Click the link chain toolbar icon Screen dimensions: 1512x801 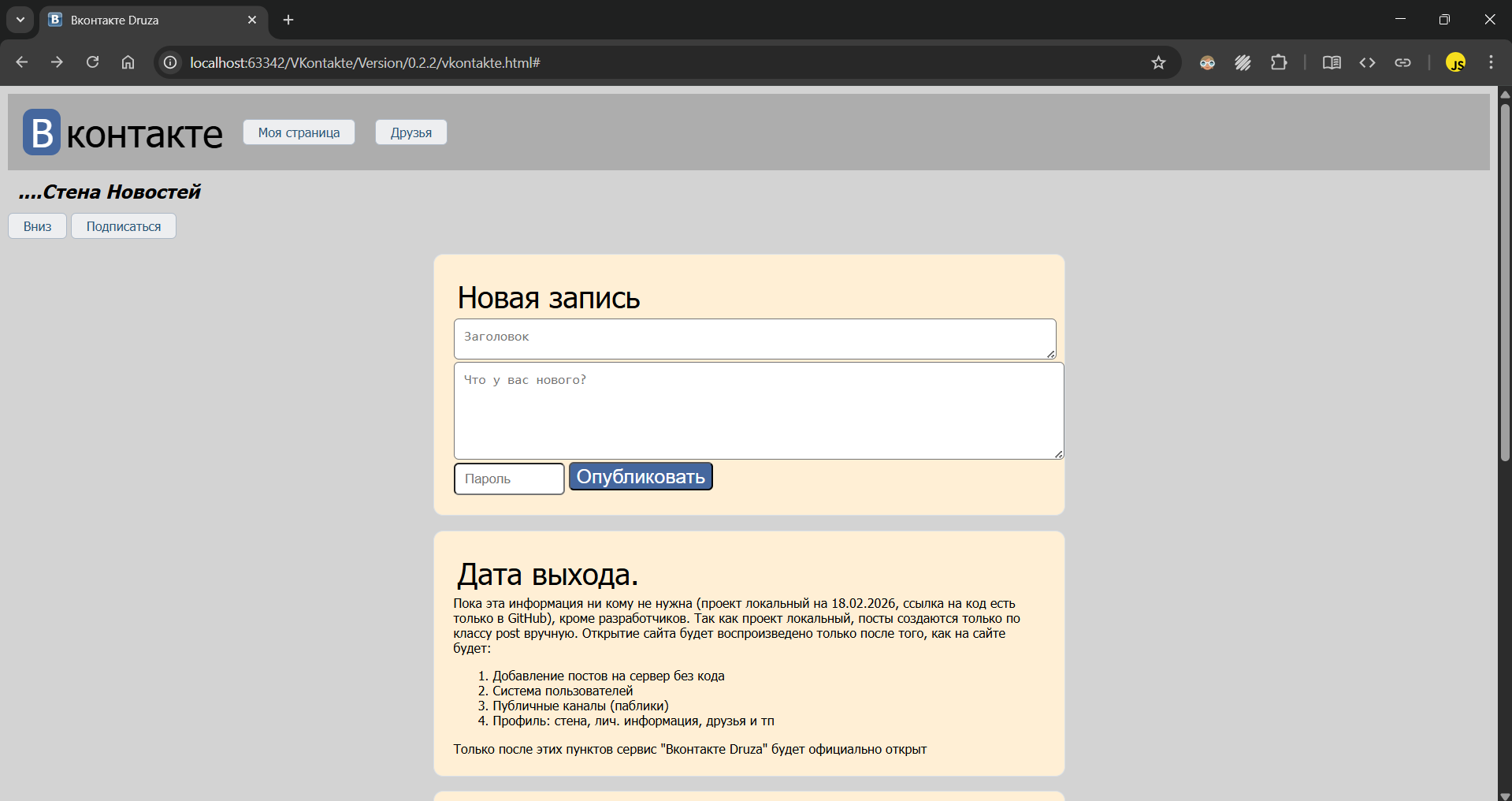tap(1402, 62)
